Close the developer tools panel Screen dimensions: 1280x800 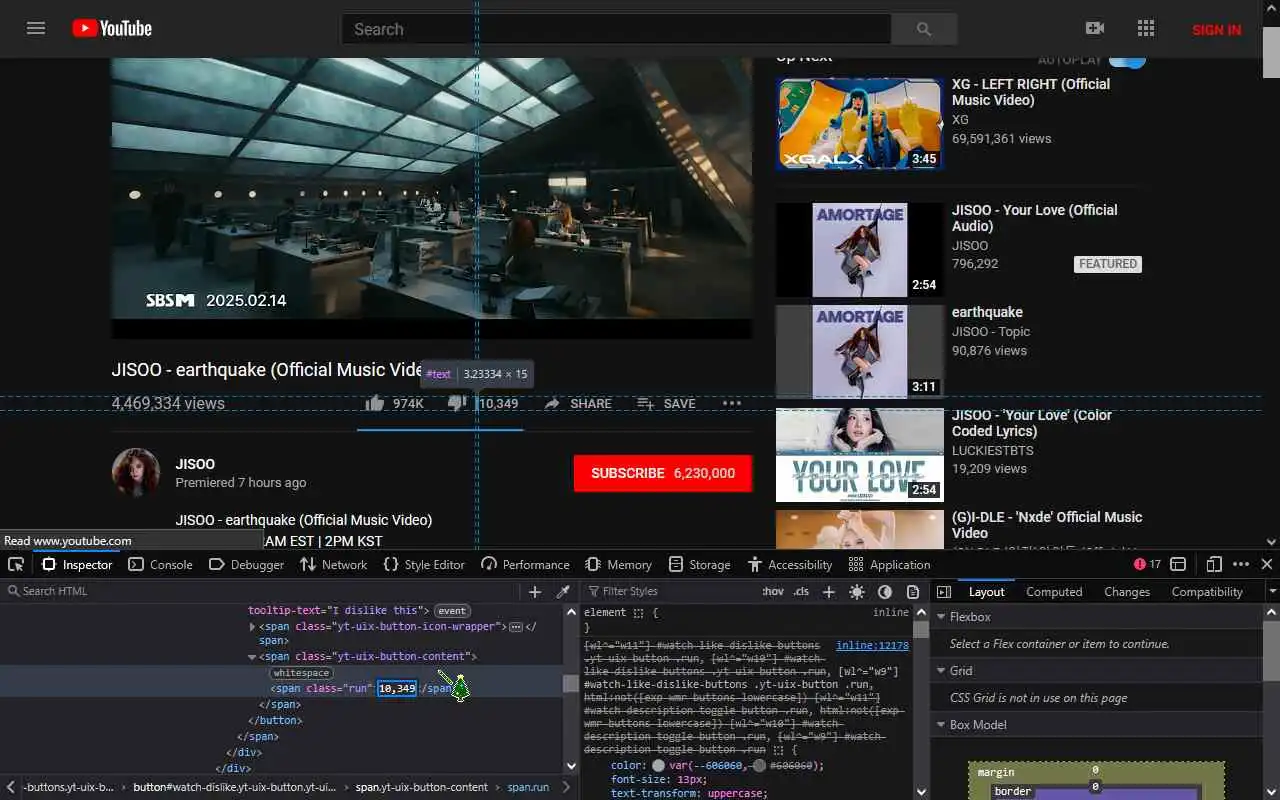pyautogui.click(x=1267, y=564)
